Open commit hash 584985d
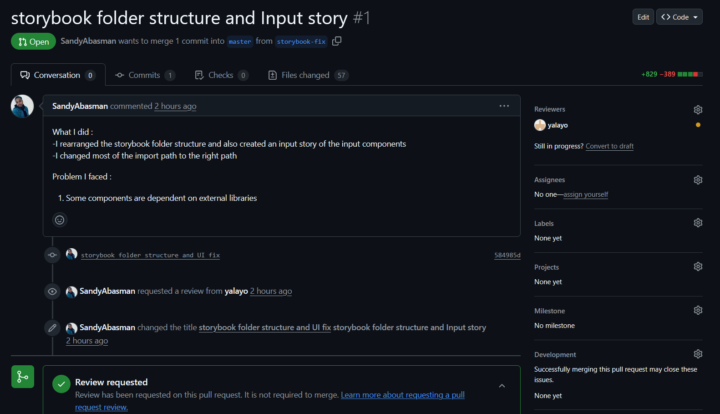The height and width of the screenshot is (414, 720). pos(507,255)
